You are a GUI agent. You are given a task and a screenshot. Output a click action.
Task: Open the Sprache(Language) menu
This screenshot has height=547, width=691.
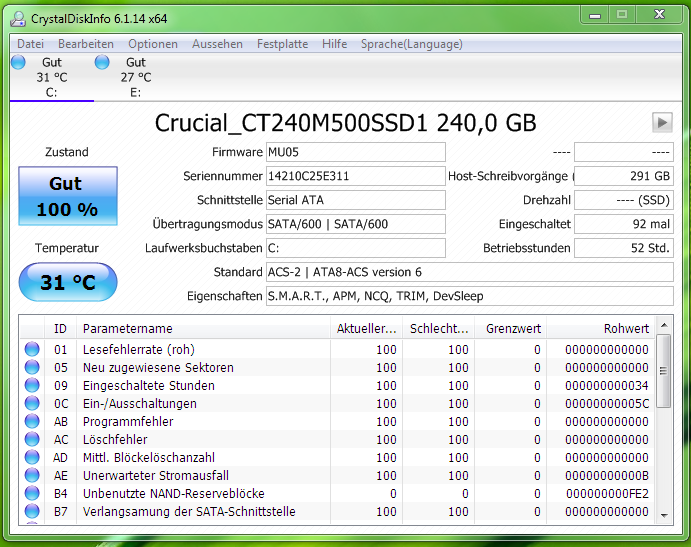click(x=412, y=44)
